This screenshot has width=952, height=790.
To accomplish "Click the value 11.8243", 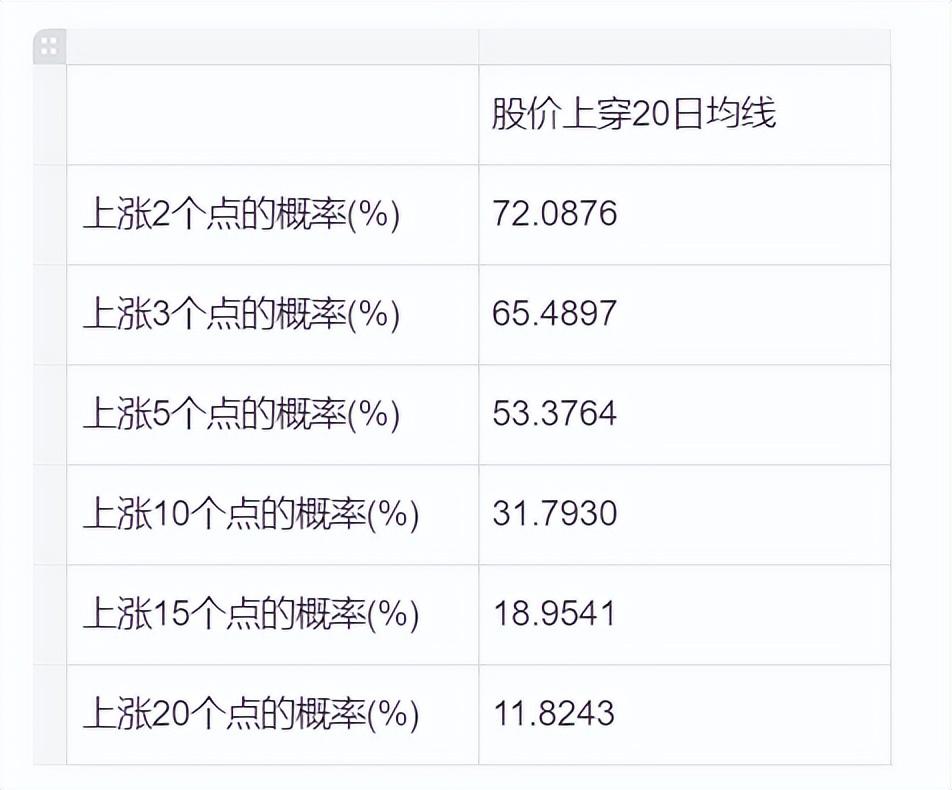I will pyautogui.click(x=555, y=714).
